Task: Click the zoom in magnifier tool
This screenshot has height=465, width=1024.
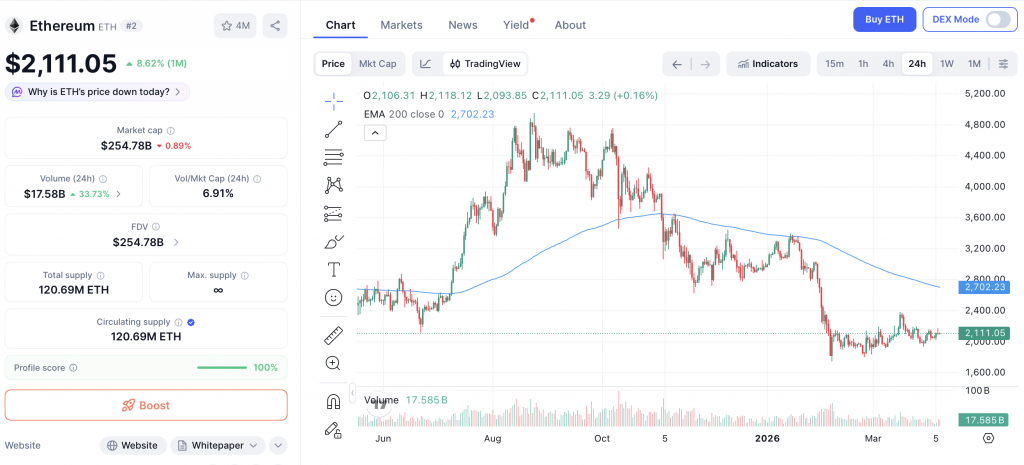Action: (x=334, y=363)
